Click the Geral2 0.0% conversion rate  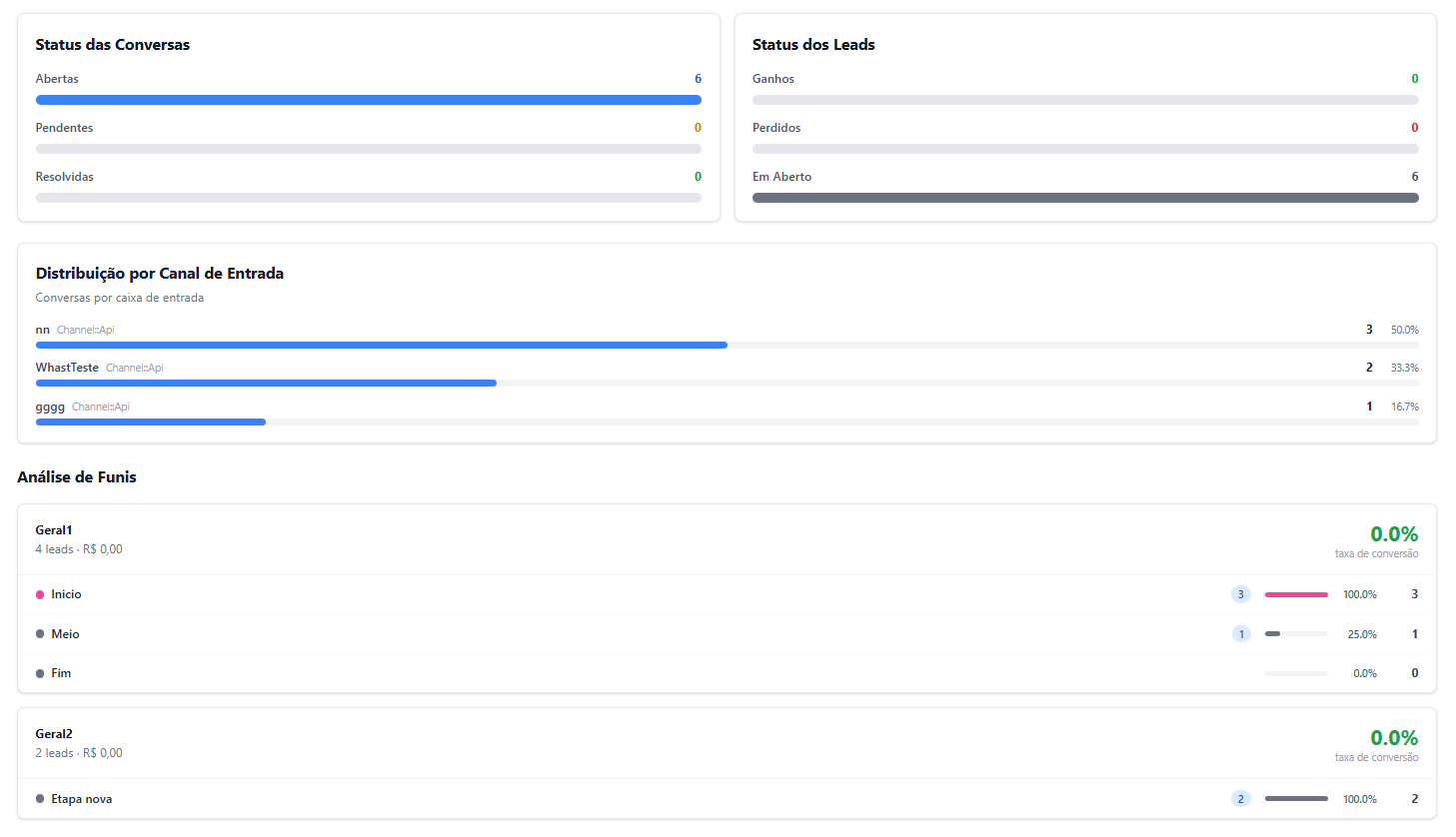tap(1393, 738)
